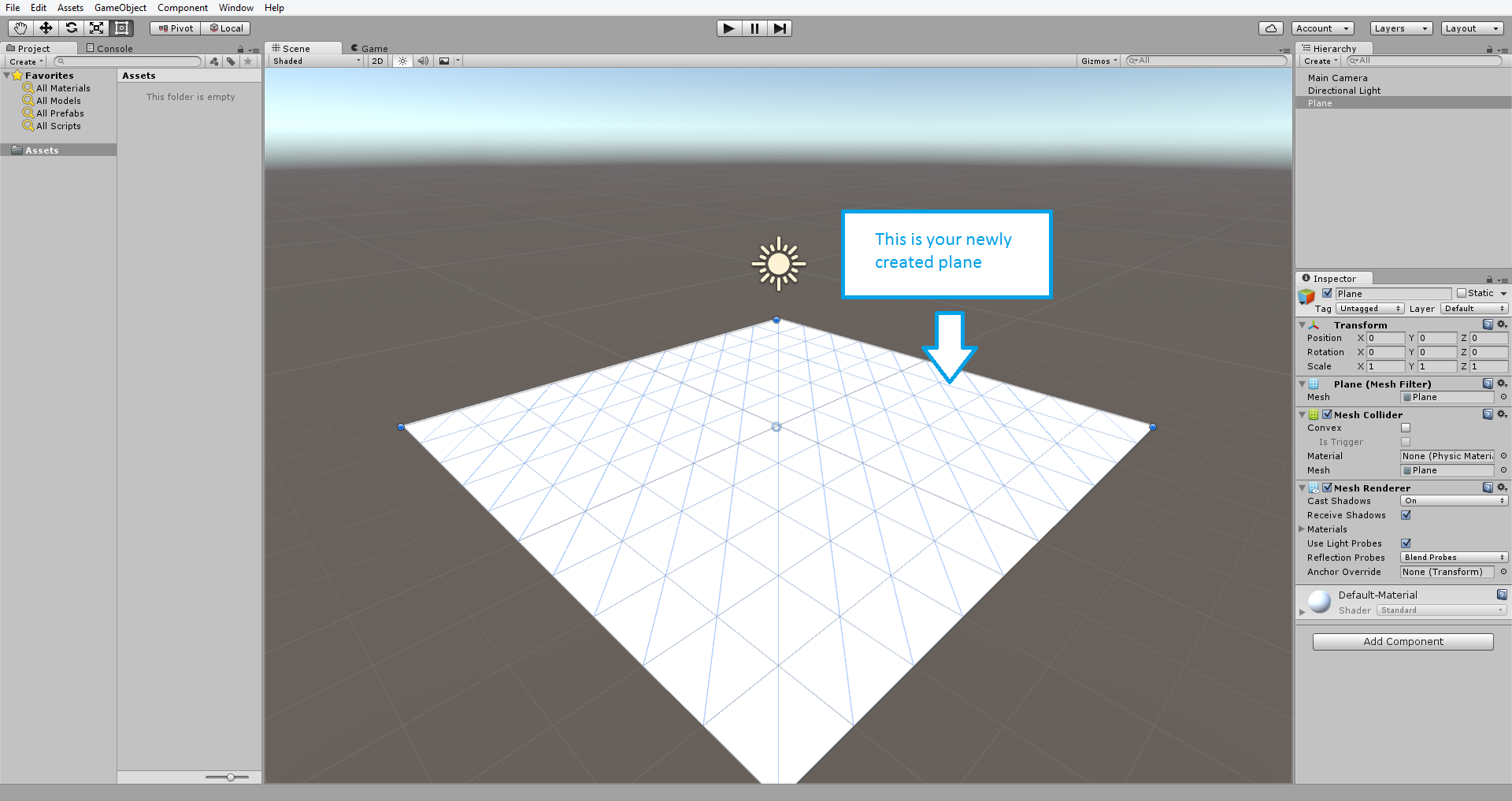The width and height of the screenshot is (1512, 801).
Task: Open the Layer Default dropdown
Action: tap(1474, 309)
